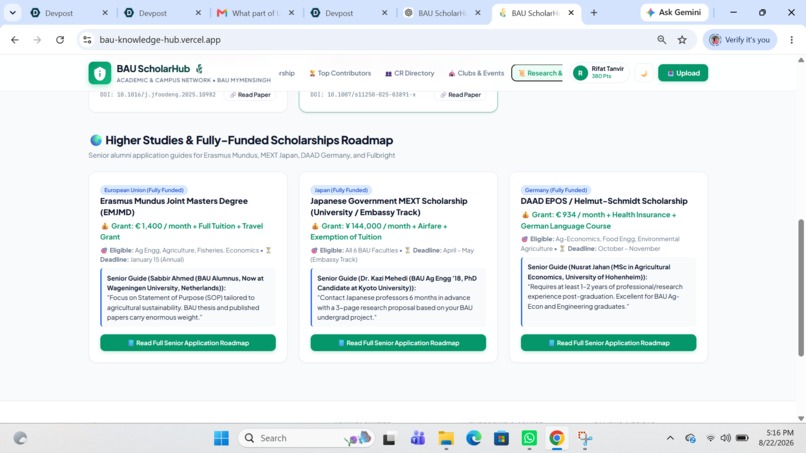806x453 pixels.
Task: Open Task View in taskbar
Action: (389, 438)
